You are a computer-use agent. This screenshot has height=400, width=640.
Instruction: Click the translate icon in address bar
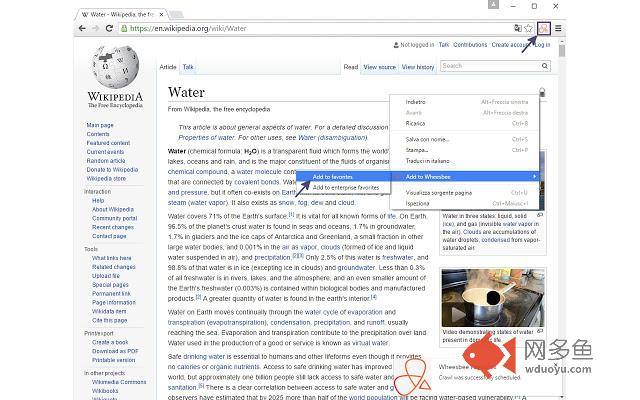pos(517,29)
